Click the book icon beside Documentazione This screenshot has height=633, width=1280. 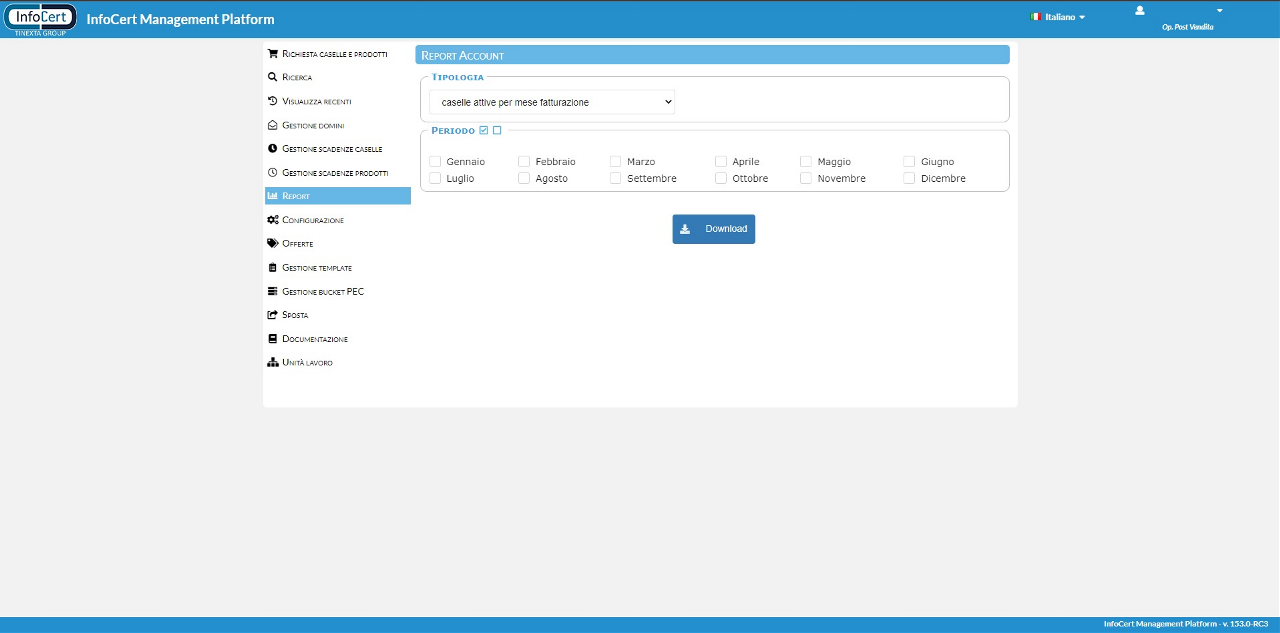point(272,339)
